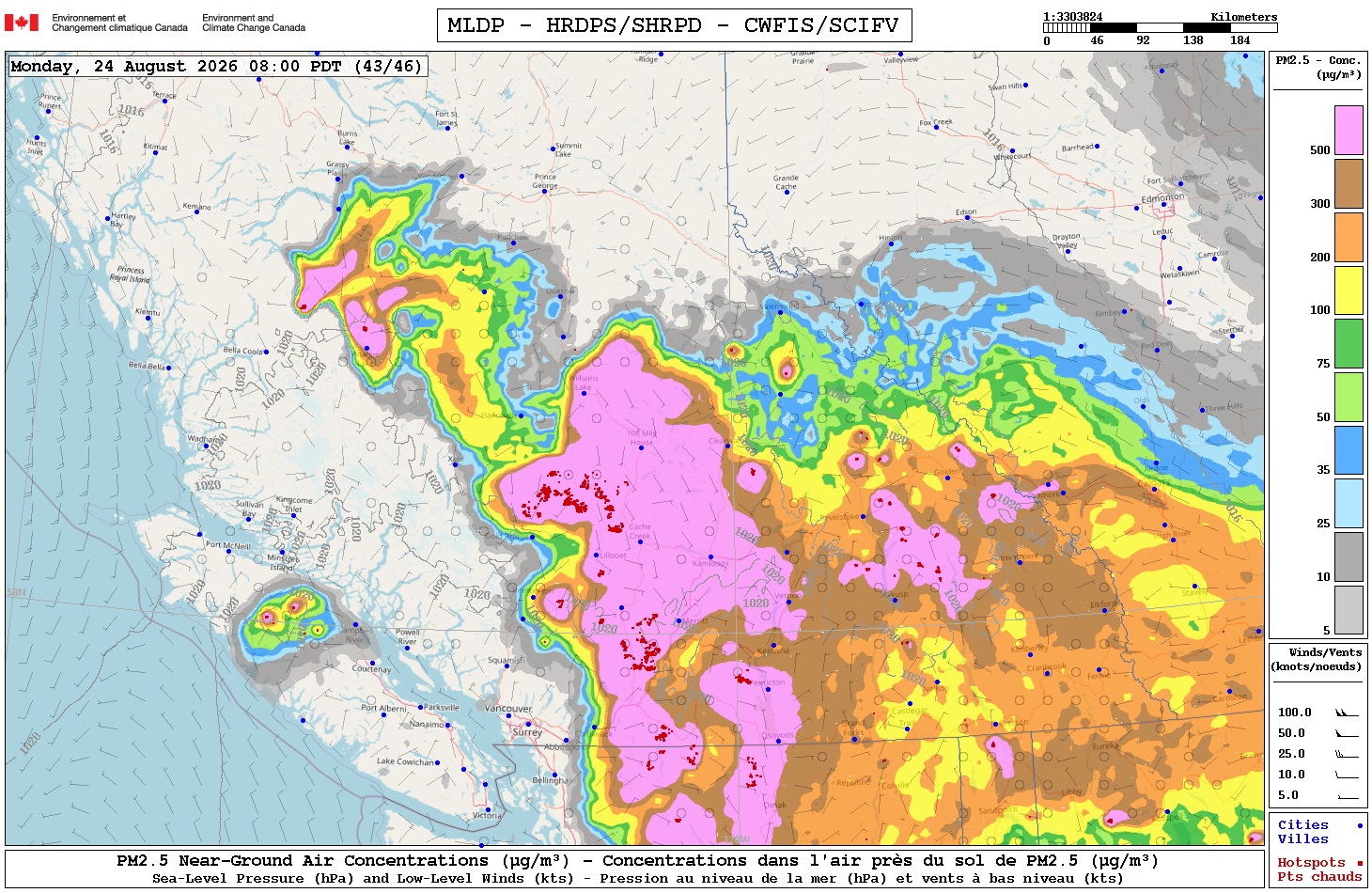The width and height of the screenshot is (1372, 893).
Task: Click the Edmonton city label
Action: tap(1162, 198)
